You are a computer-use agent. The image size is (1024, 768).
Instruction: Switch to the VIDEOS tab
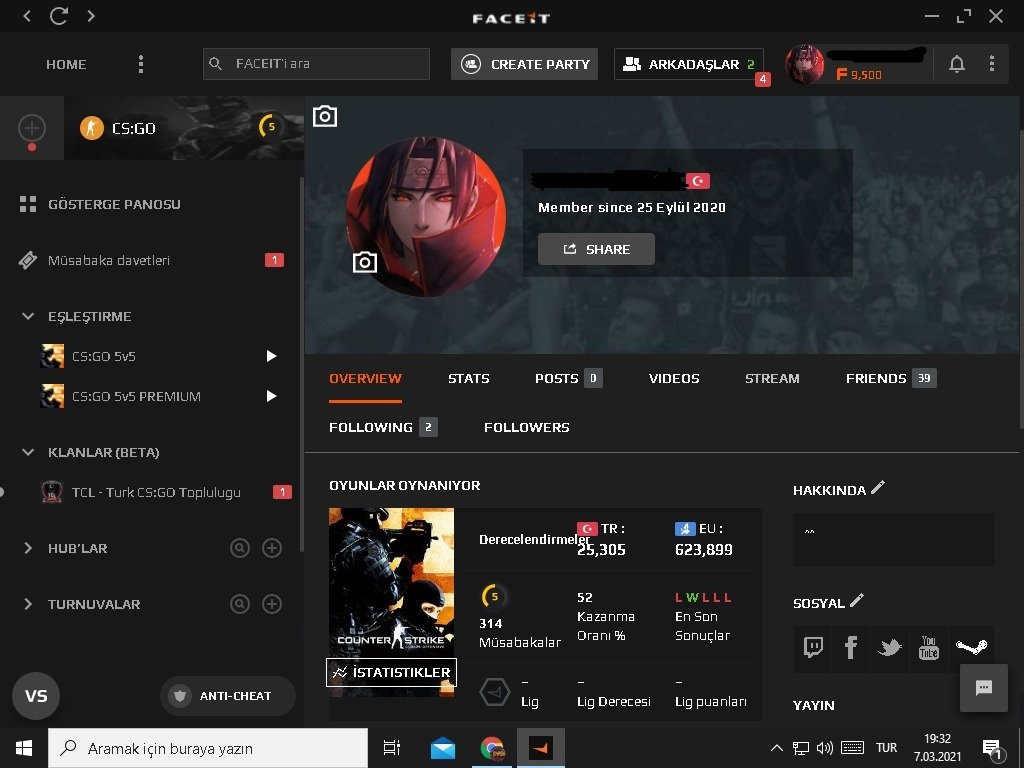[x=674, y=379]
